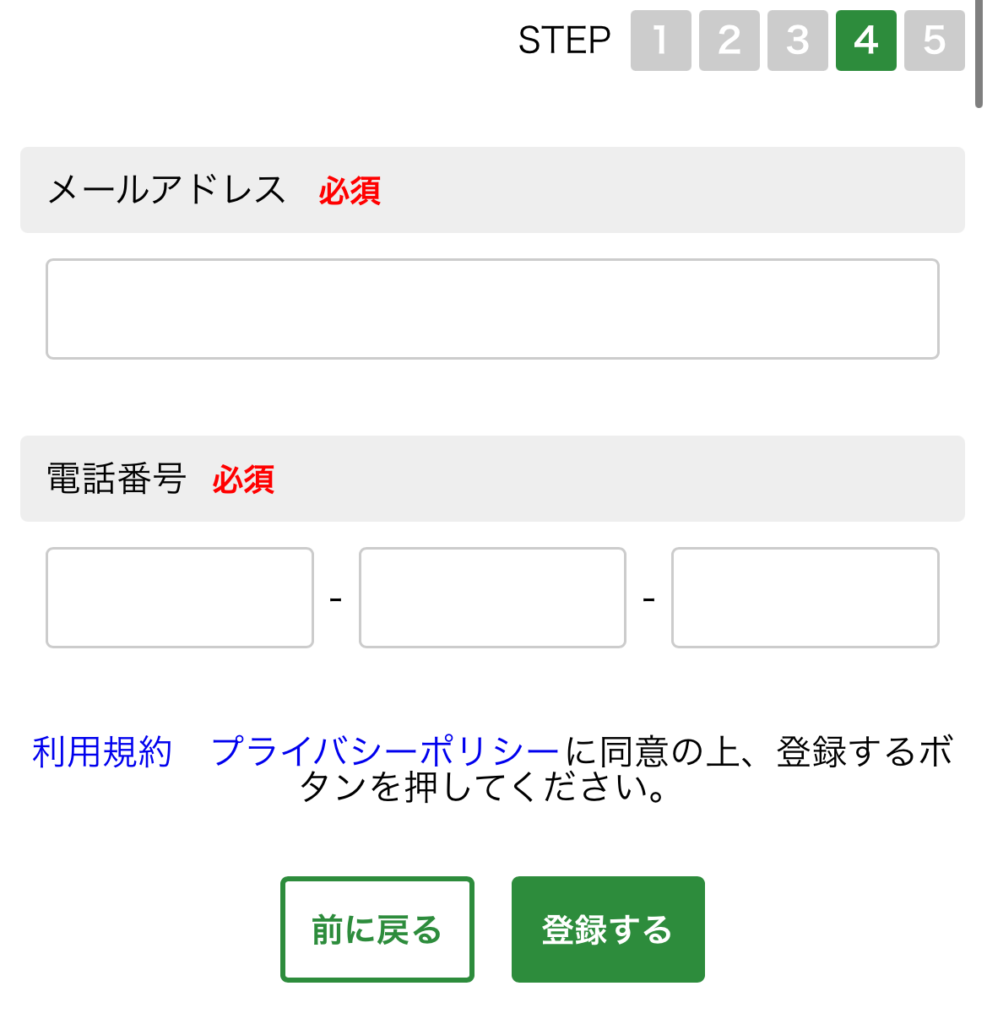Focus the メールアドレス input field
Image resolution: width=987 pixels, height=1024 pixels.
pos(492,309)
